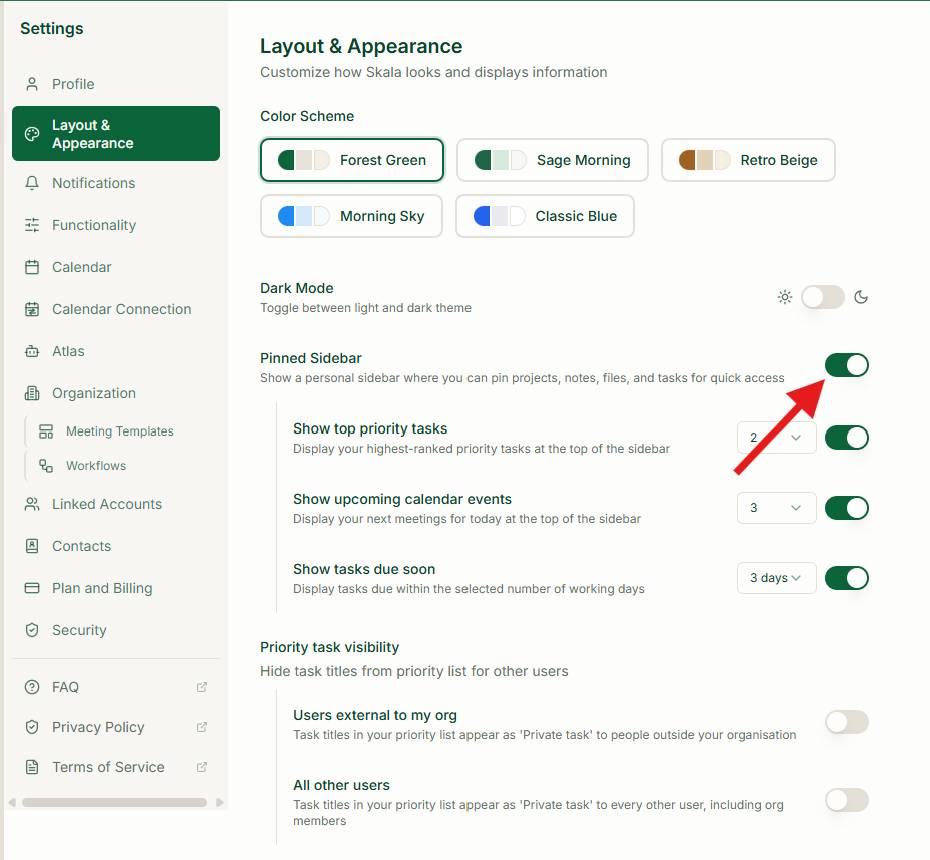Open Organization settings

coord(116,394)
